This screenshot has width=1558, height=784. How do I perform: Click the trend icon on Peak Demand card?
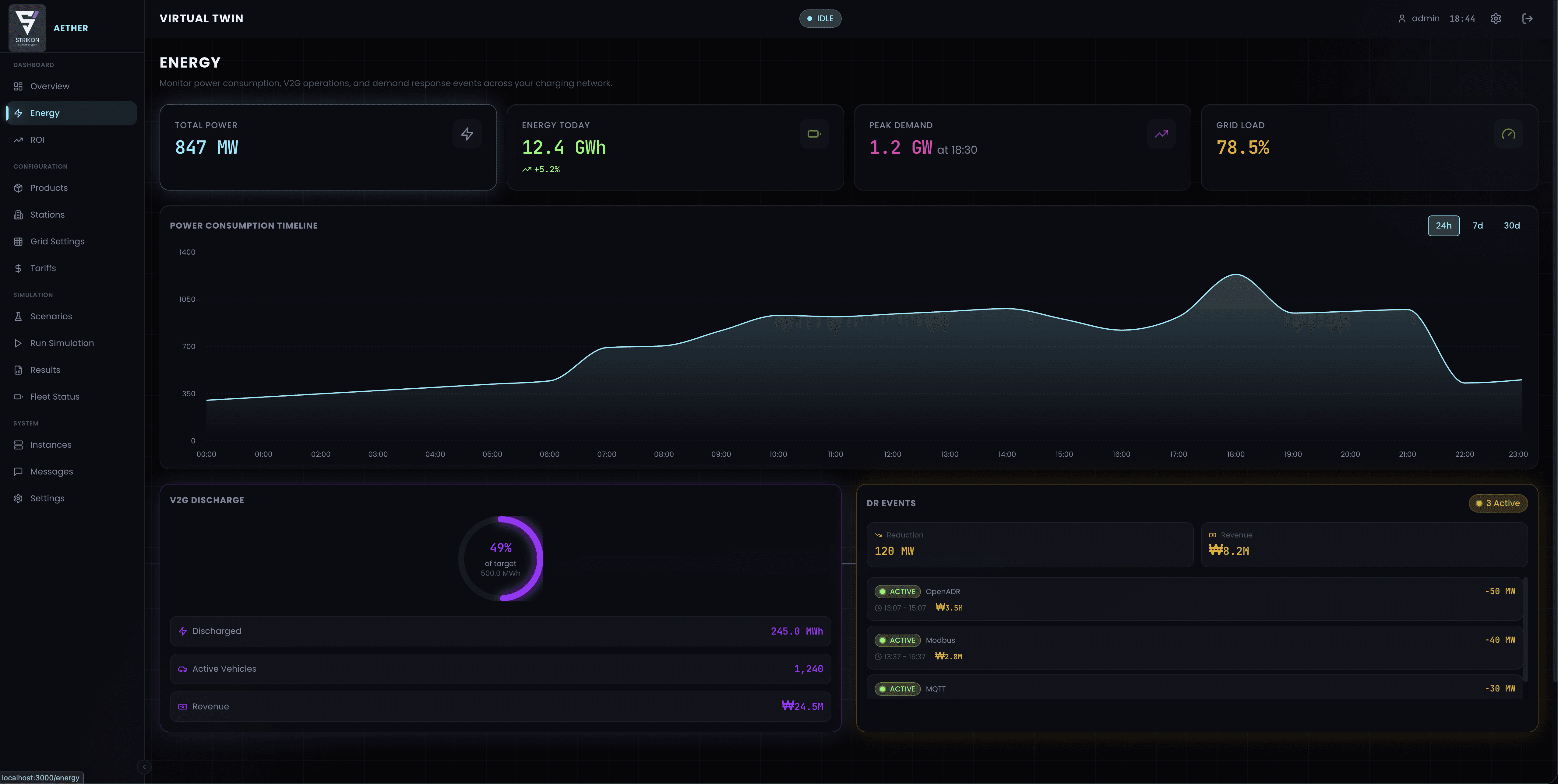point(1161,134)
